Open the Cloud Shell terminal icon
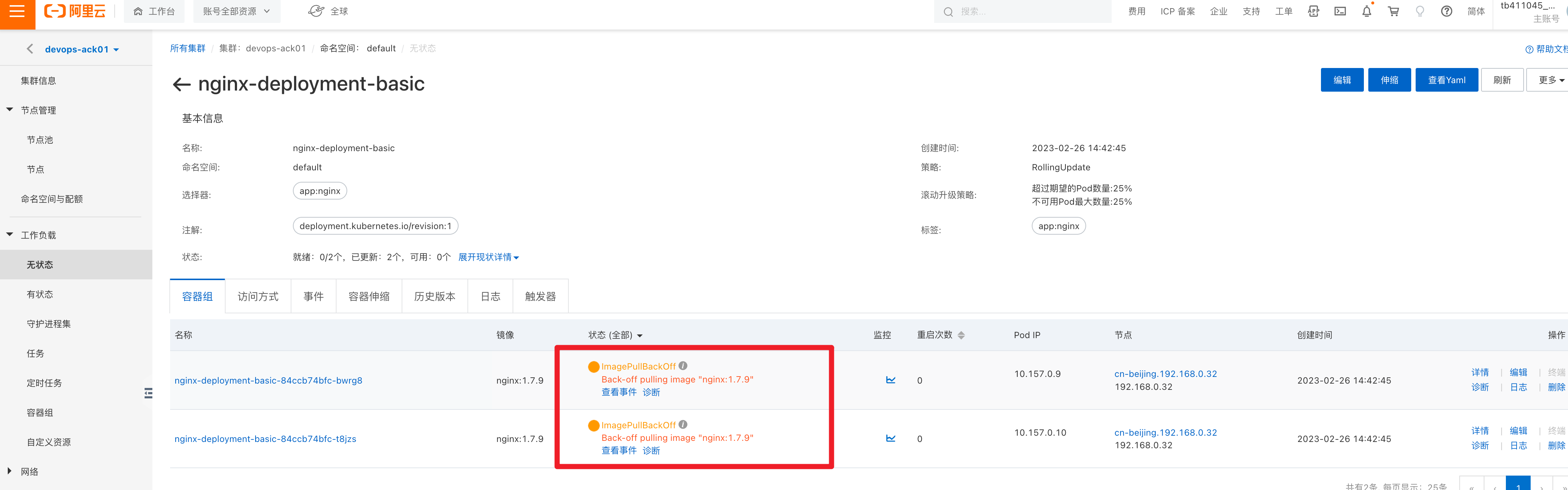Viewport: 1568px width, 490px height. 1340,11
